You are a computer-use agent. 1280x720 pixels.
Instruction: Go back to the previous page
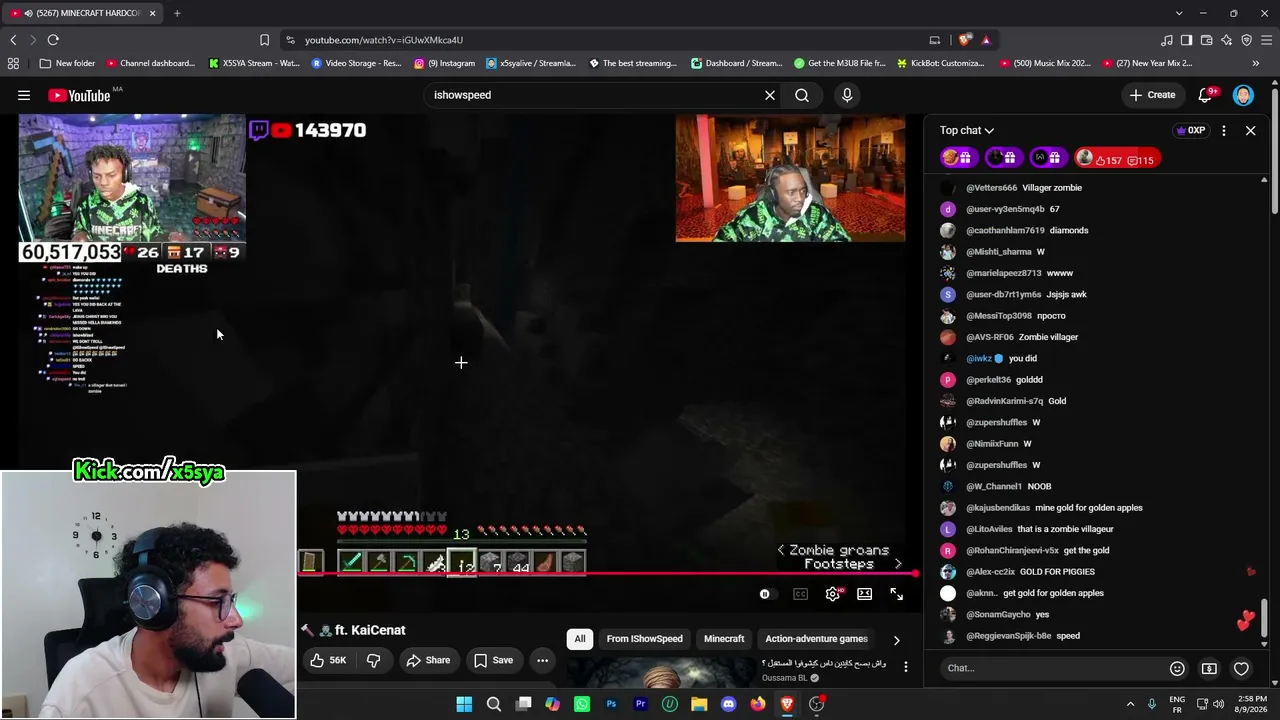click(x=13, y=40)
